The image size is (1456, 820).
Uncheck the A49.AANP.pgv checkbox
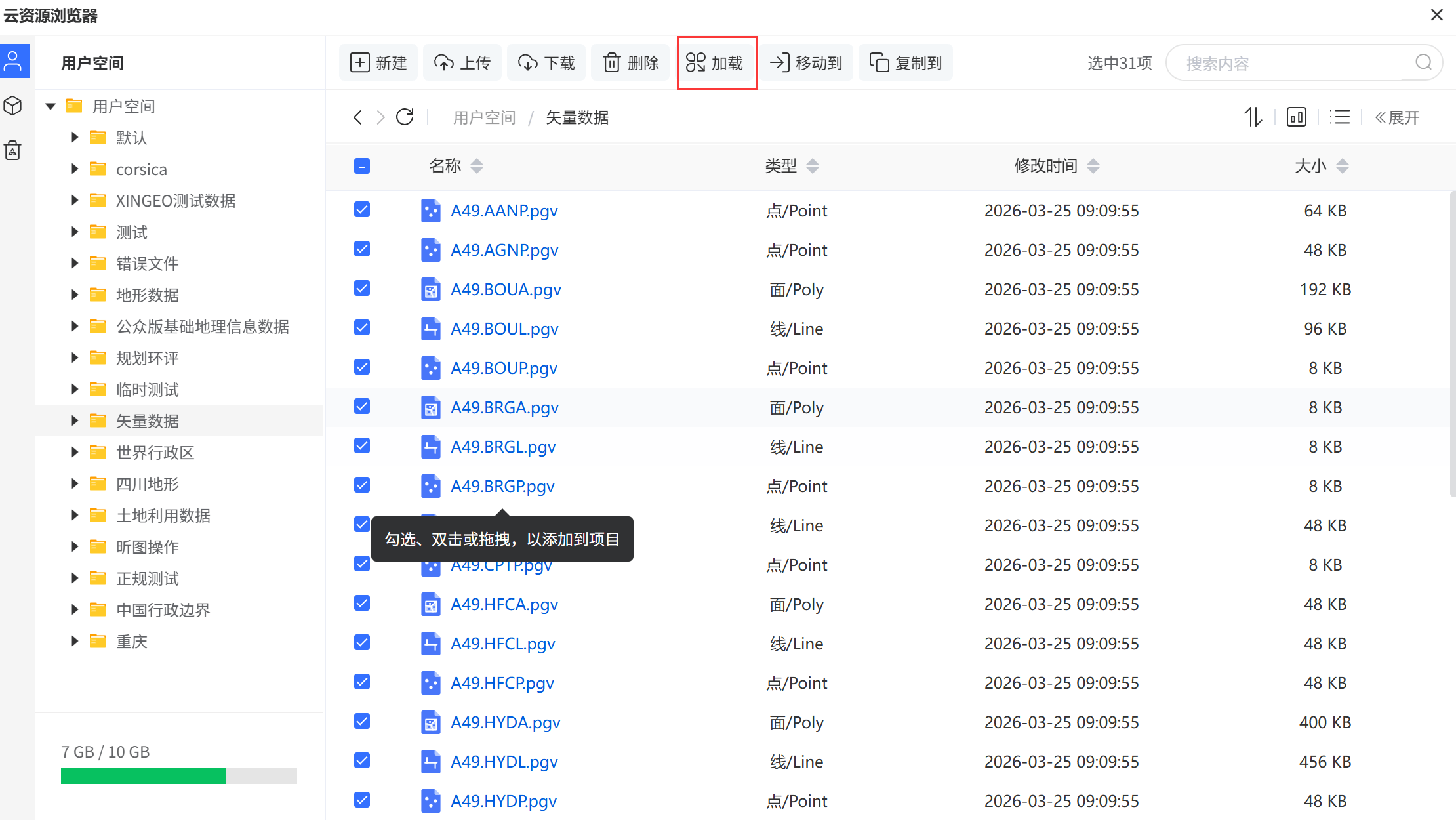tap(362, 209)
